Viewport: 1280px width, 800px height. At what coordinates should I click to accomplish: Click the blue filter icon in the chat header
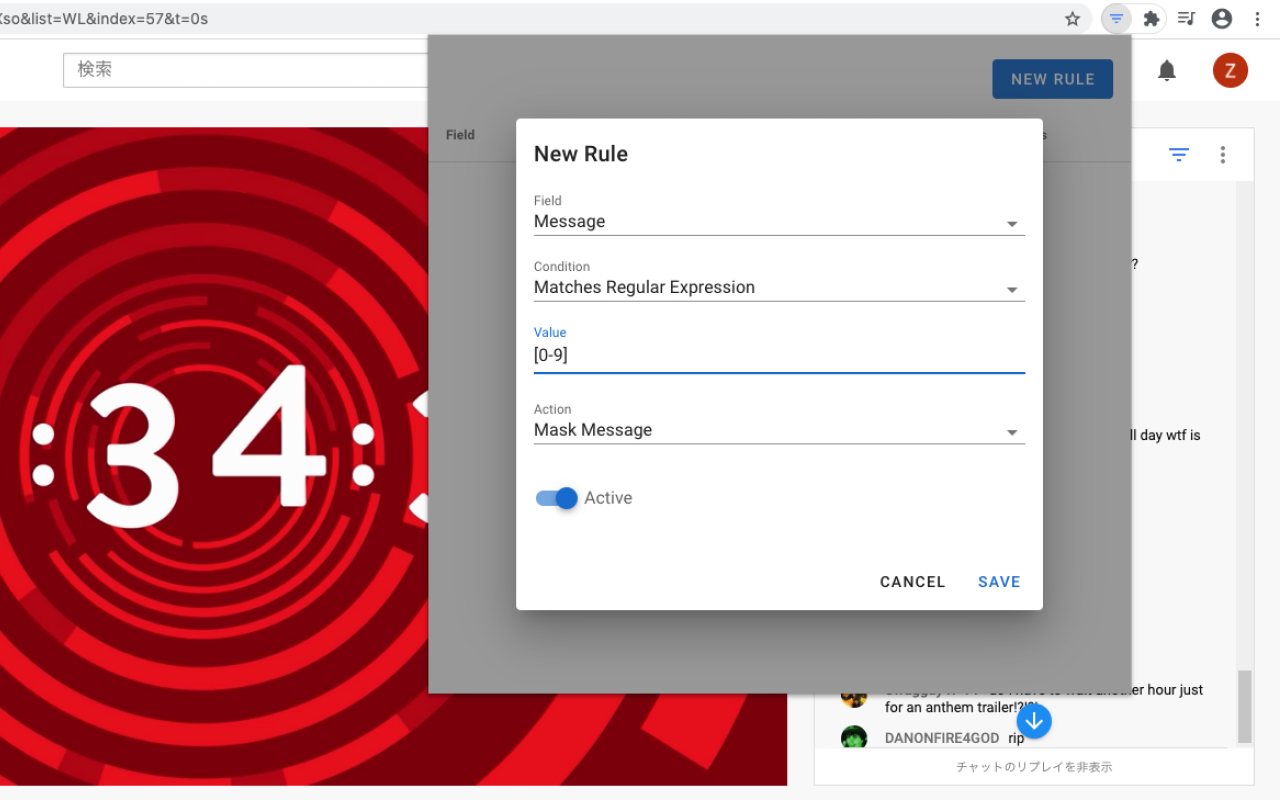click(1179, 154)
